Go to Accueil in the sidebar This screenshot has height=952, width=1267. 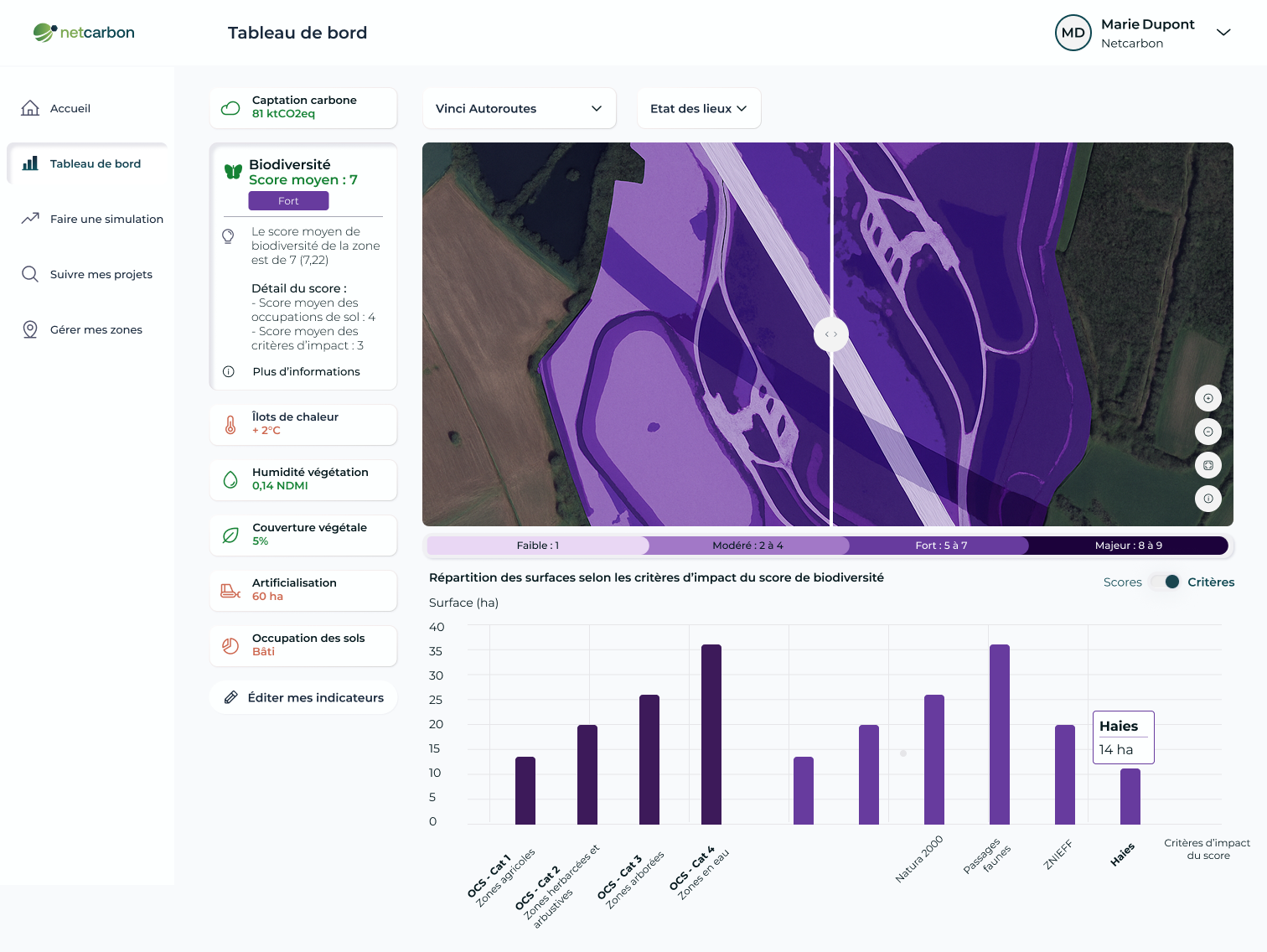pyautogui.click(x=70, y=108)
